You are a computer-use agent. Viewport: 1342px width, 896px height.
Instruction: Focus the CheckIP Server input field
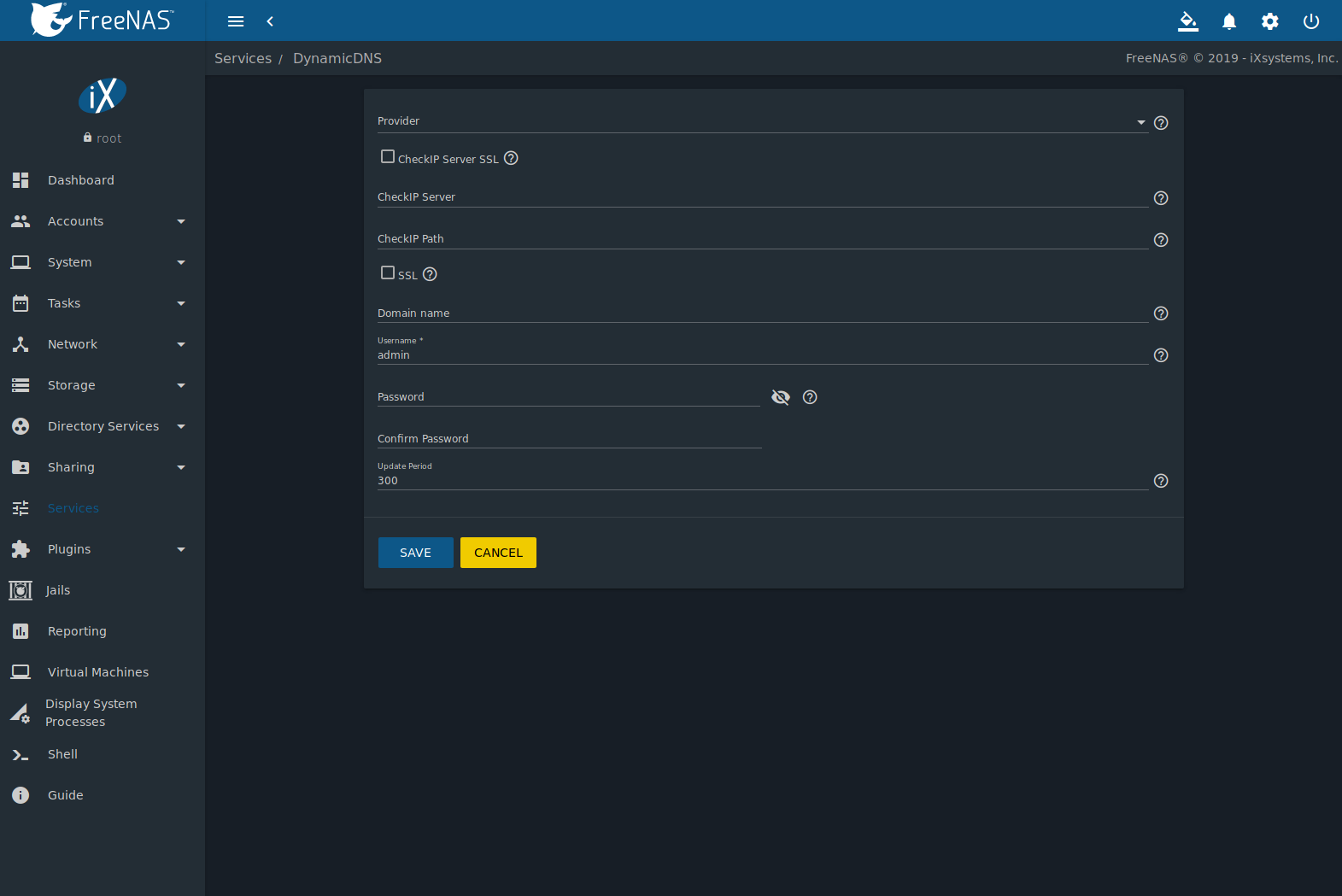763,197
